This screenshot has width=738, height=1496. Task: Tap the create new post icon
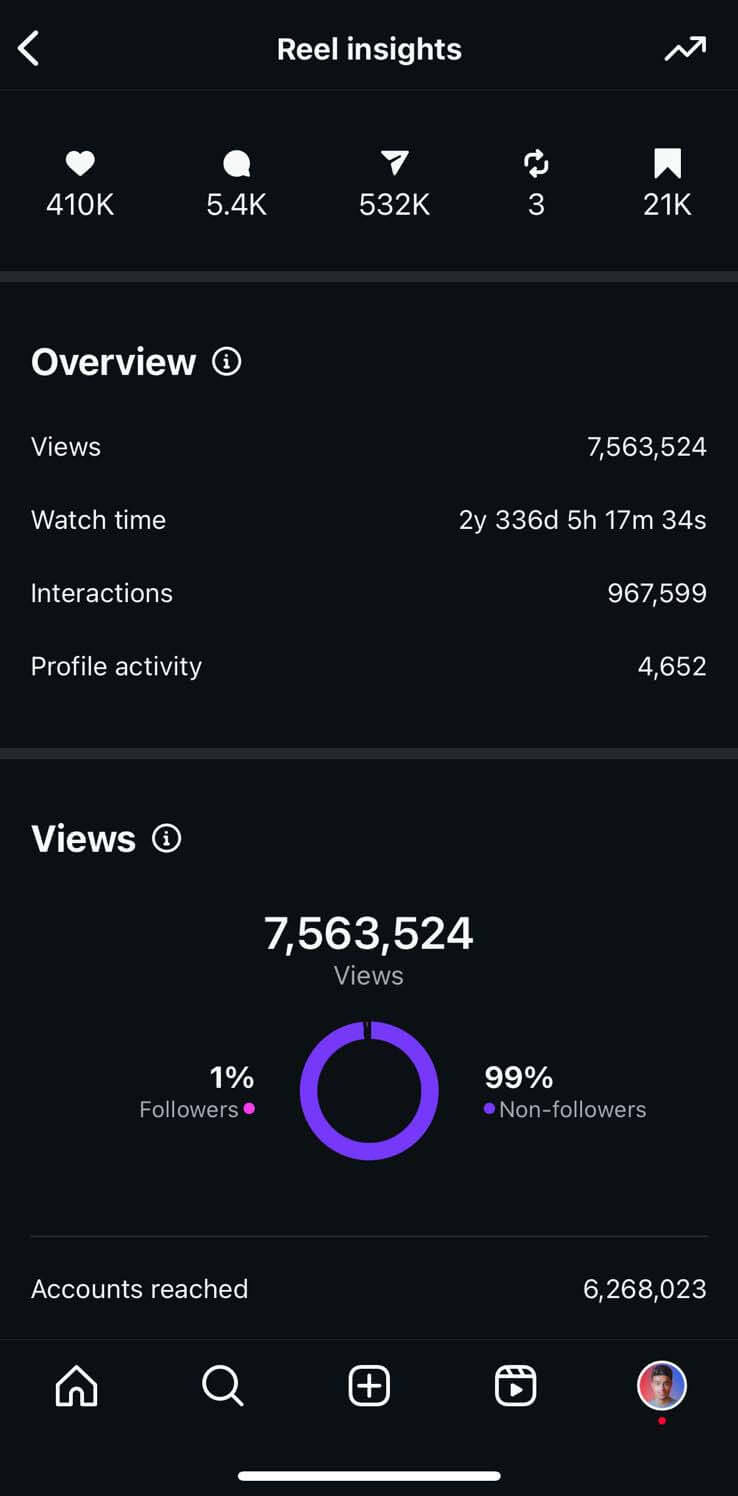369,1386
